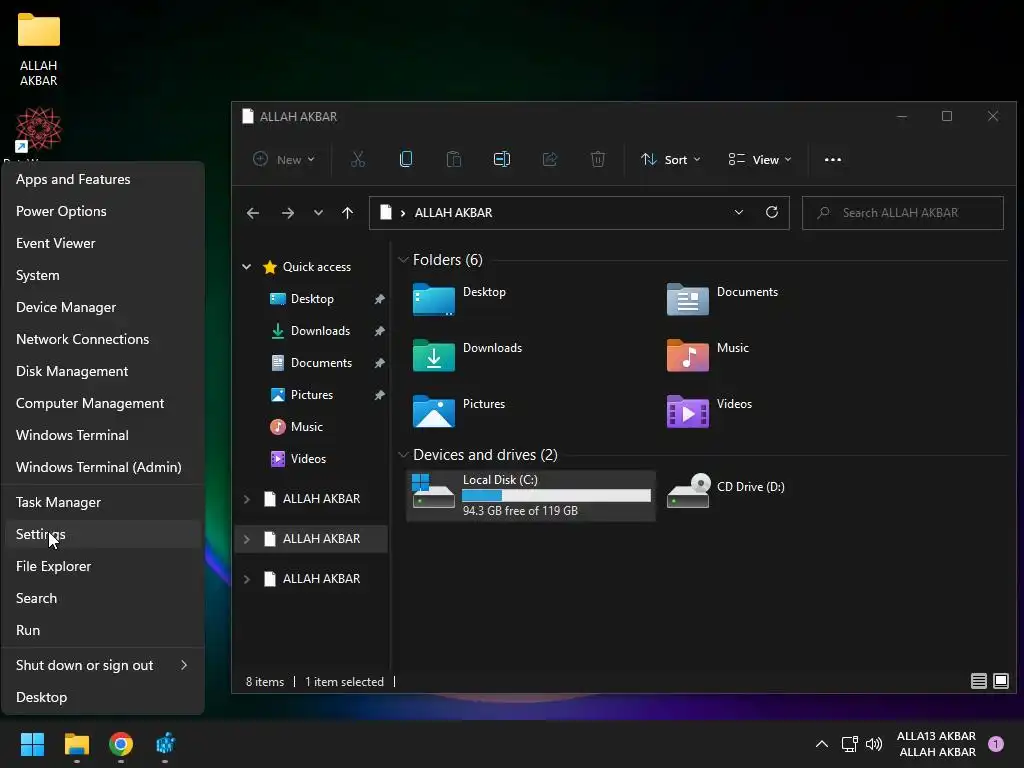Navigate up one folder level

click(347, 213)
